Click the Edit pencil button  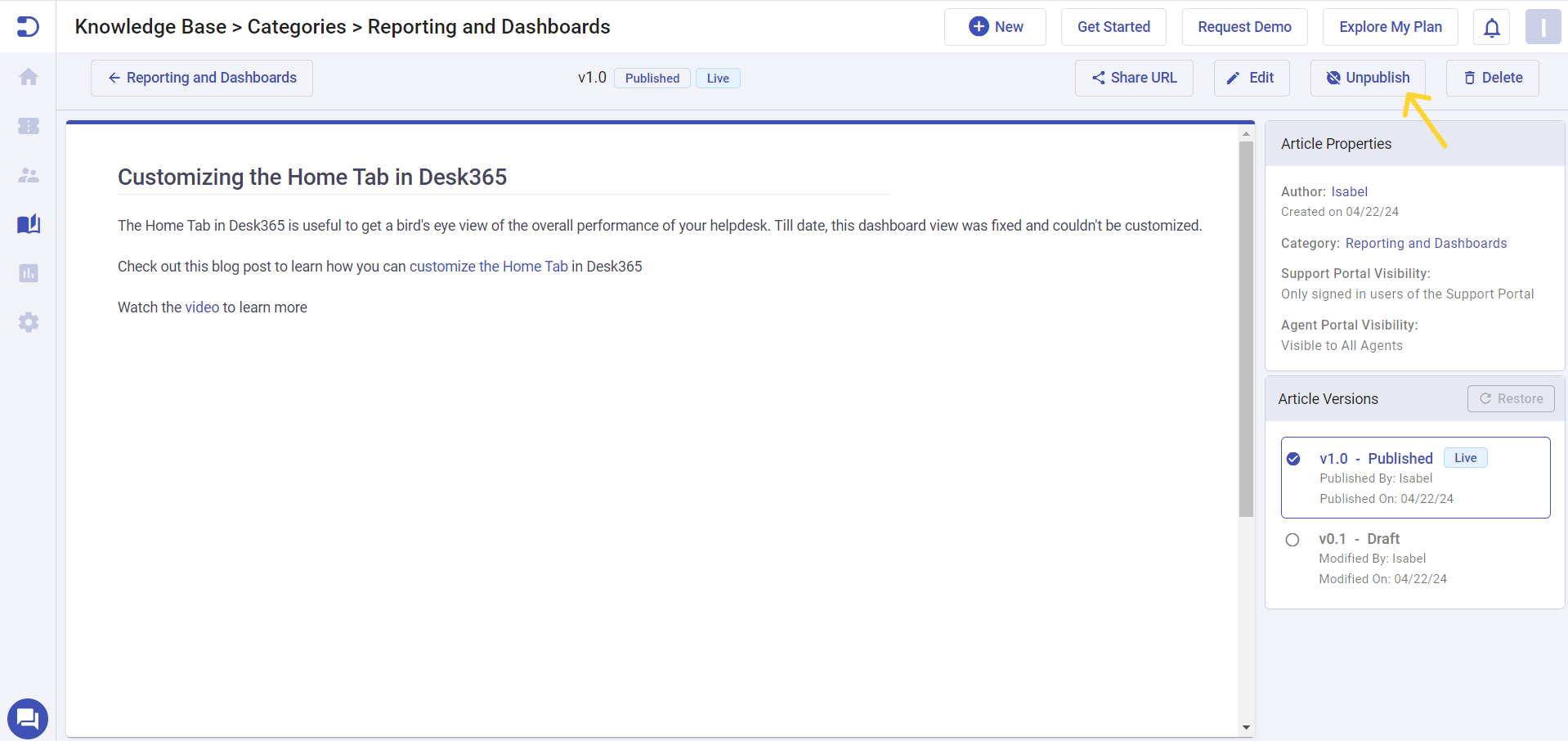pyautogui.click(x=1252, y=78)
